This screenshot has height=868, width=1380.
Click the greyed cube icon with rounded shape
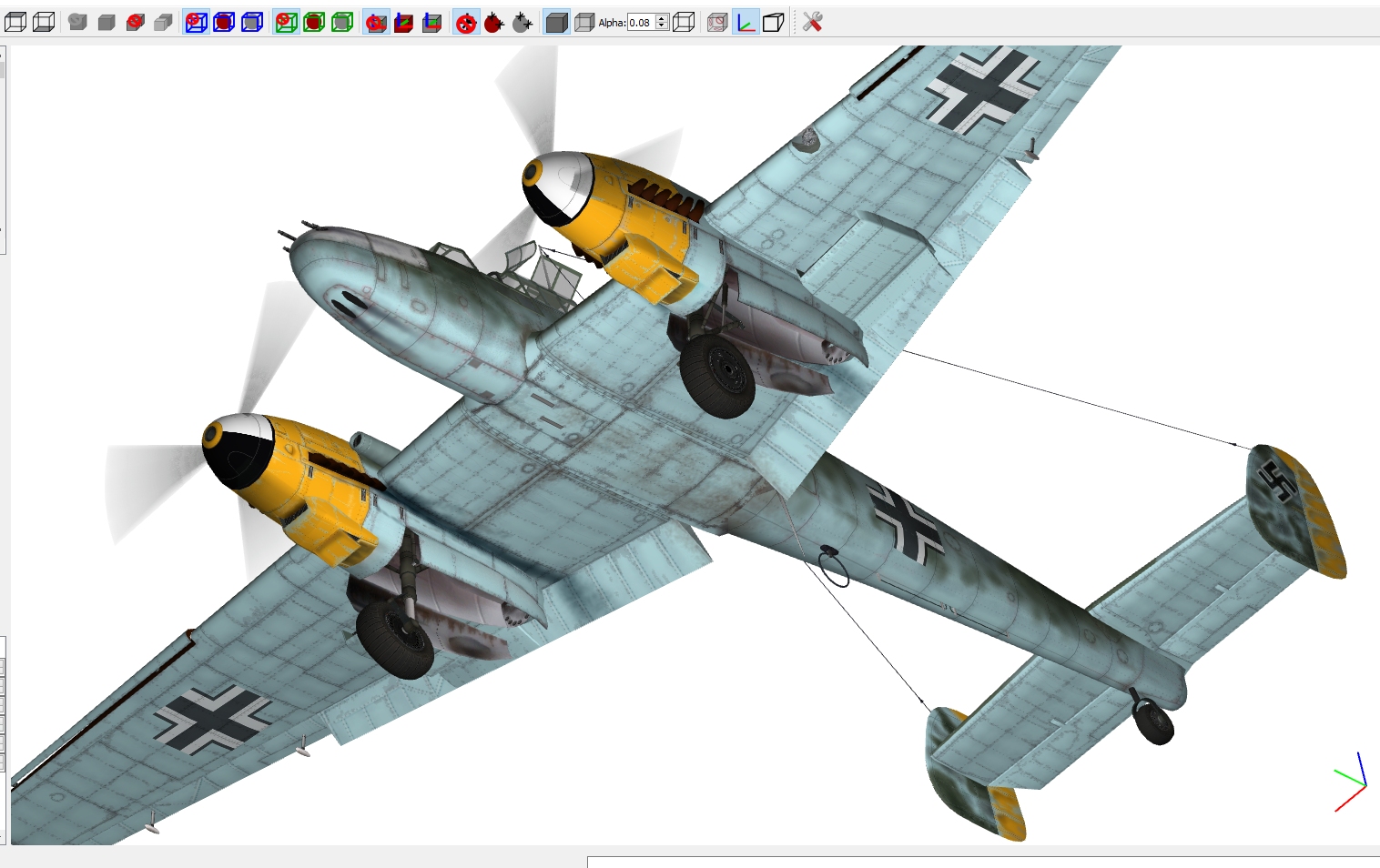tap(77, 22)
